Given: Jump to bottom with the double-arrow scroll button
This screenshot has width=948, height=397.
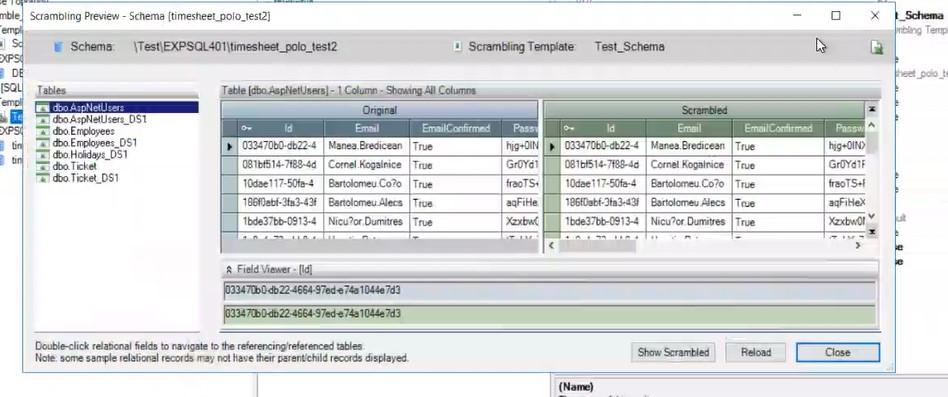Looking at the screenshot, I should pos(872,232).
